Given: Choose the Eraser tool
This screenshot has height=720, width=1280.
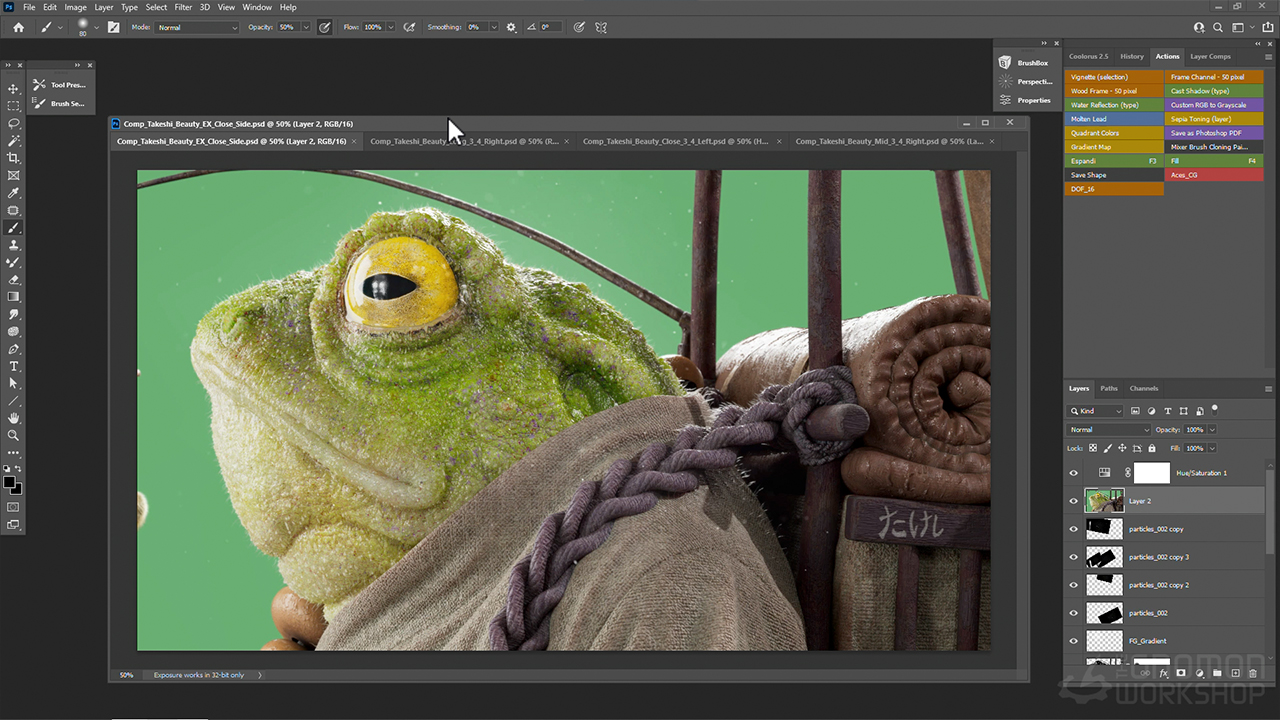Looking at the screenshot, I should 14,279.
